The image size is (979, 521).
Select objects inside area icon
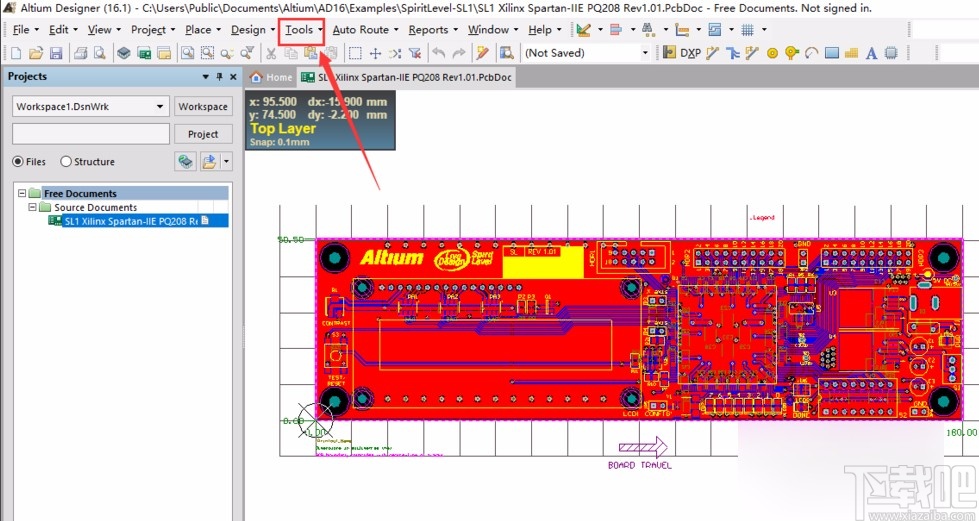pyautogui.click(x=355, y=53)
